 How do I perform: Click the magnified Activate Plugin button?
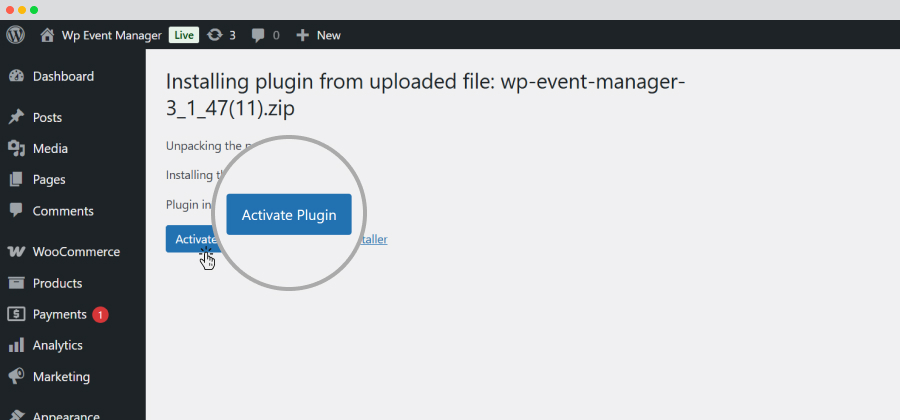click(289, 215)
